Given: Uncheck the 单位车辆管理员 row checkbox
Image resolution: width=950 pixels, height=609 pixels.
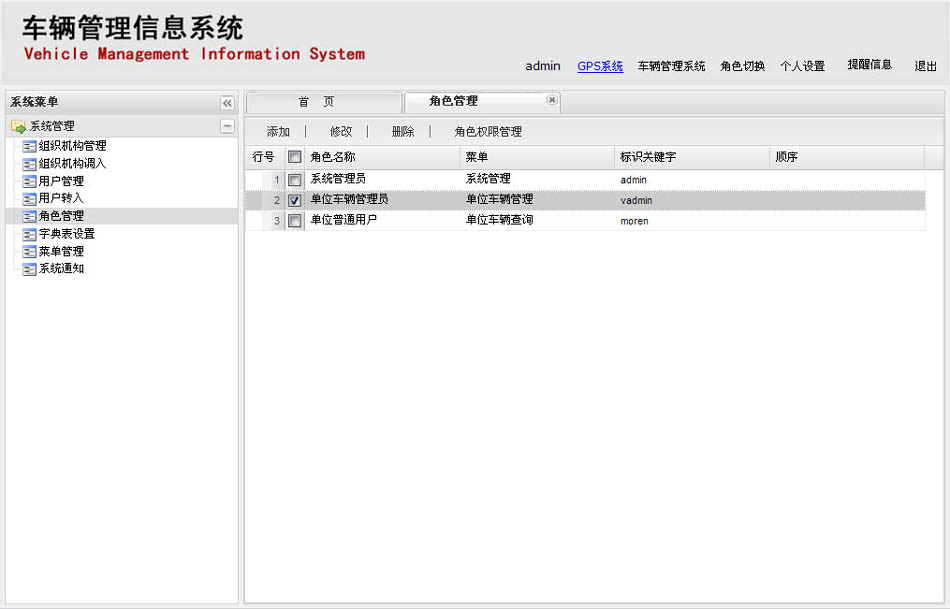Looking at the screenshot, I should (295, 200).
